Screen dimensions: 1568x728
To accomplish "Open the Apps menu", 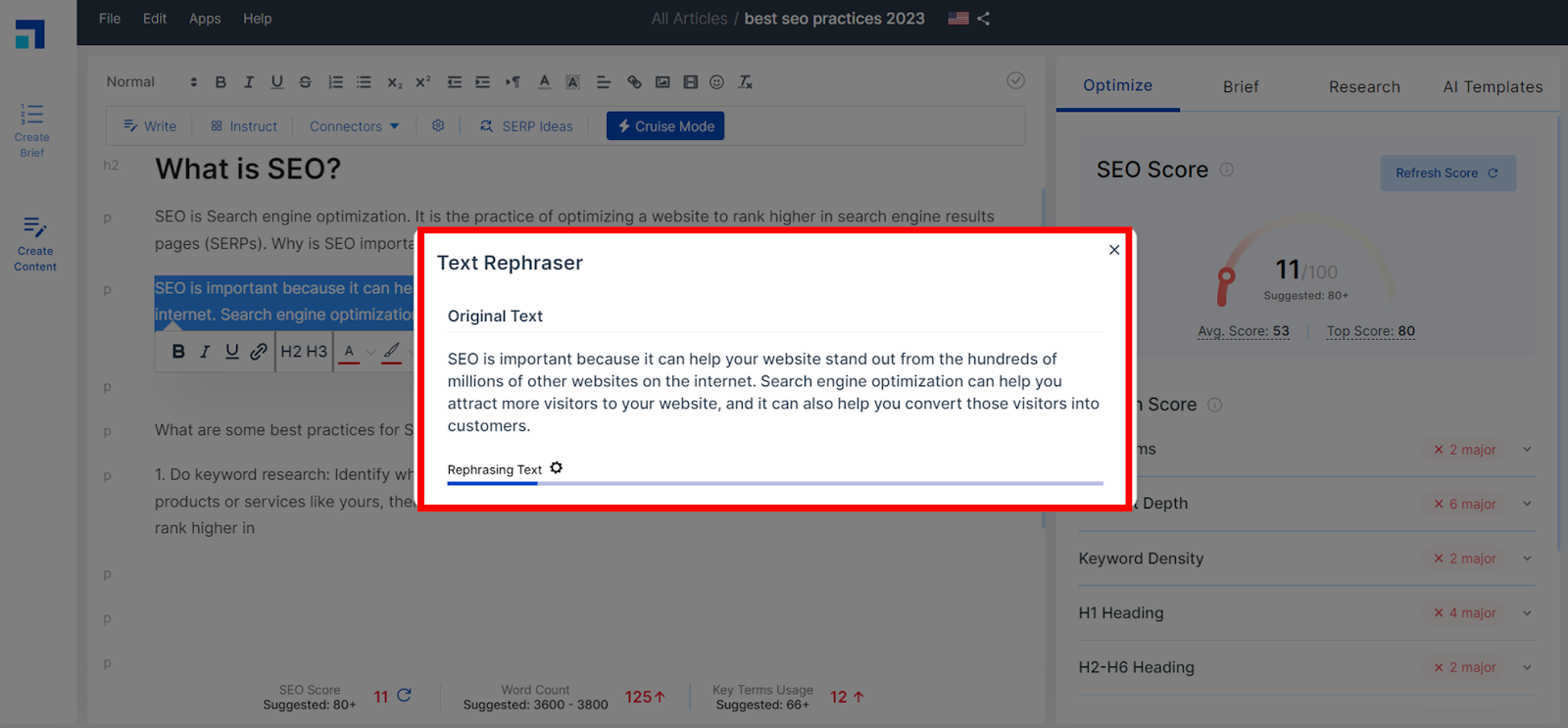I will [205, 19].
